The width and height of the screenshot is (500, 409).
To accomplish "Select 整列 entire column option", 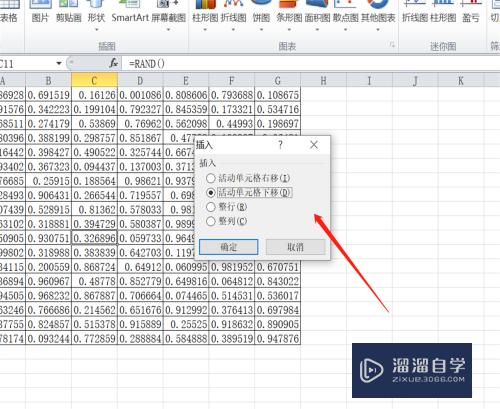I will (226, 221).
